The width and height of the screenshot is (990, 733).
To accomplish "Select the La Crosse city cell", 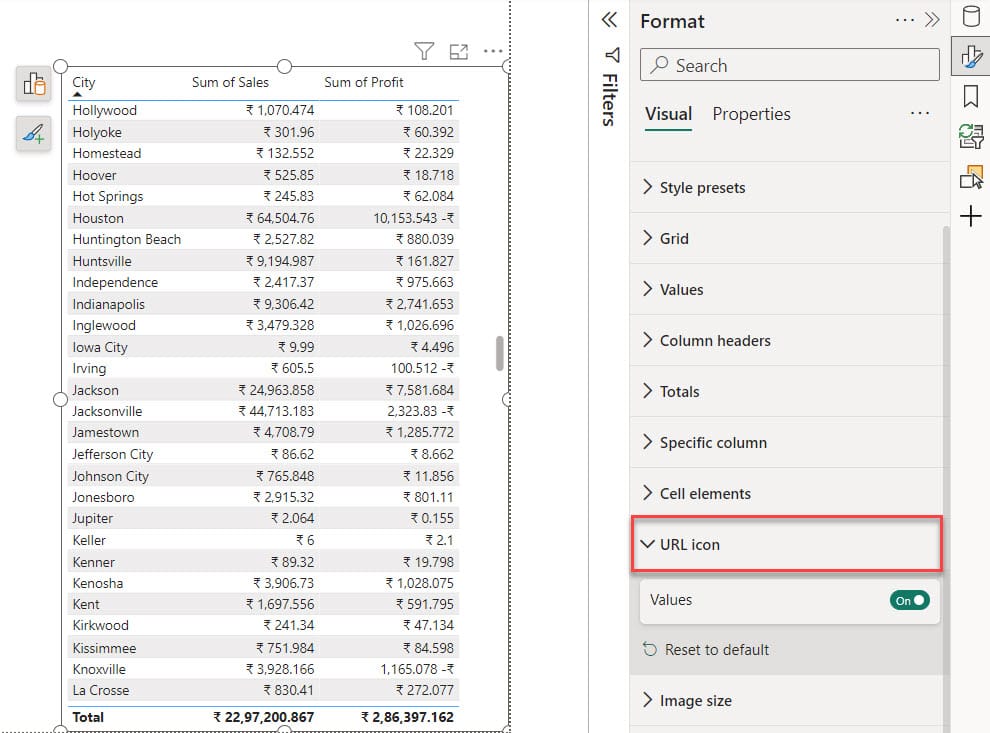I will 100,691.
